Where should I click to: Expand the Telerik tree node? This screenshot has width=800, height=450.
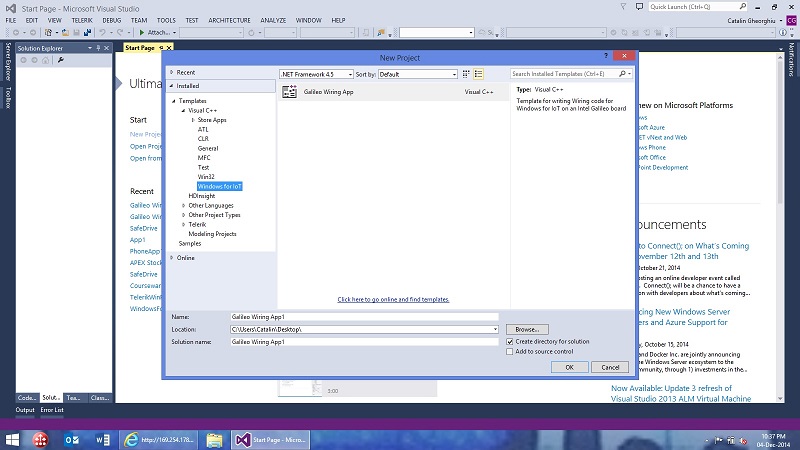tap(184, 224)
